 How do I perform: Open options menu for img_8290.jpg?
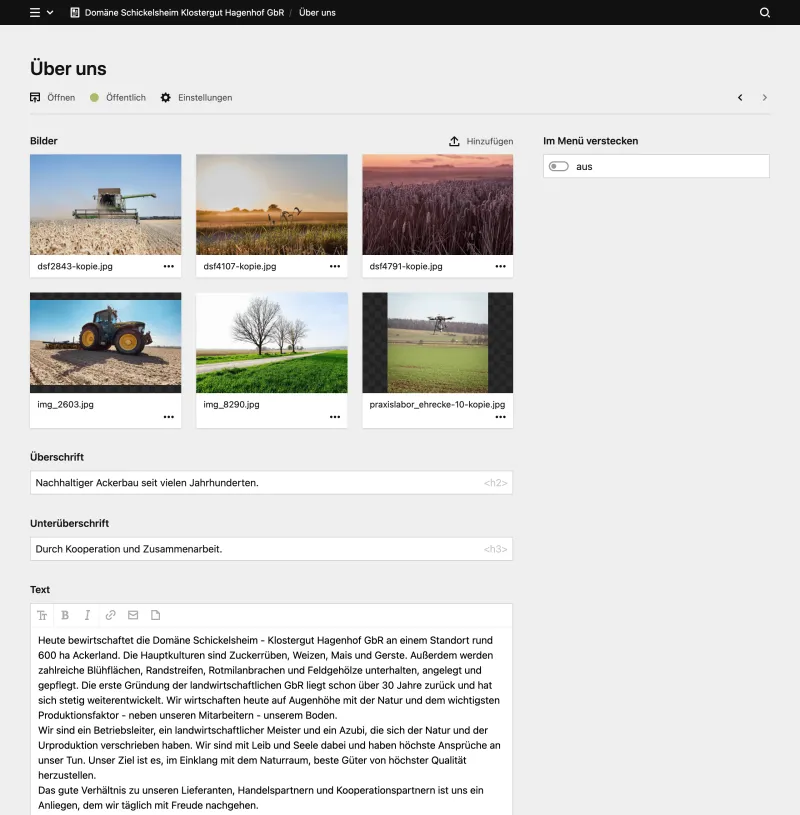(x=334, y=417)
